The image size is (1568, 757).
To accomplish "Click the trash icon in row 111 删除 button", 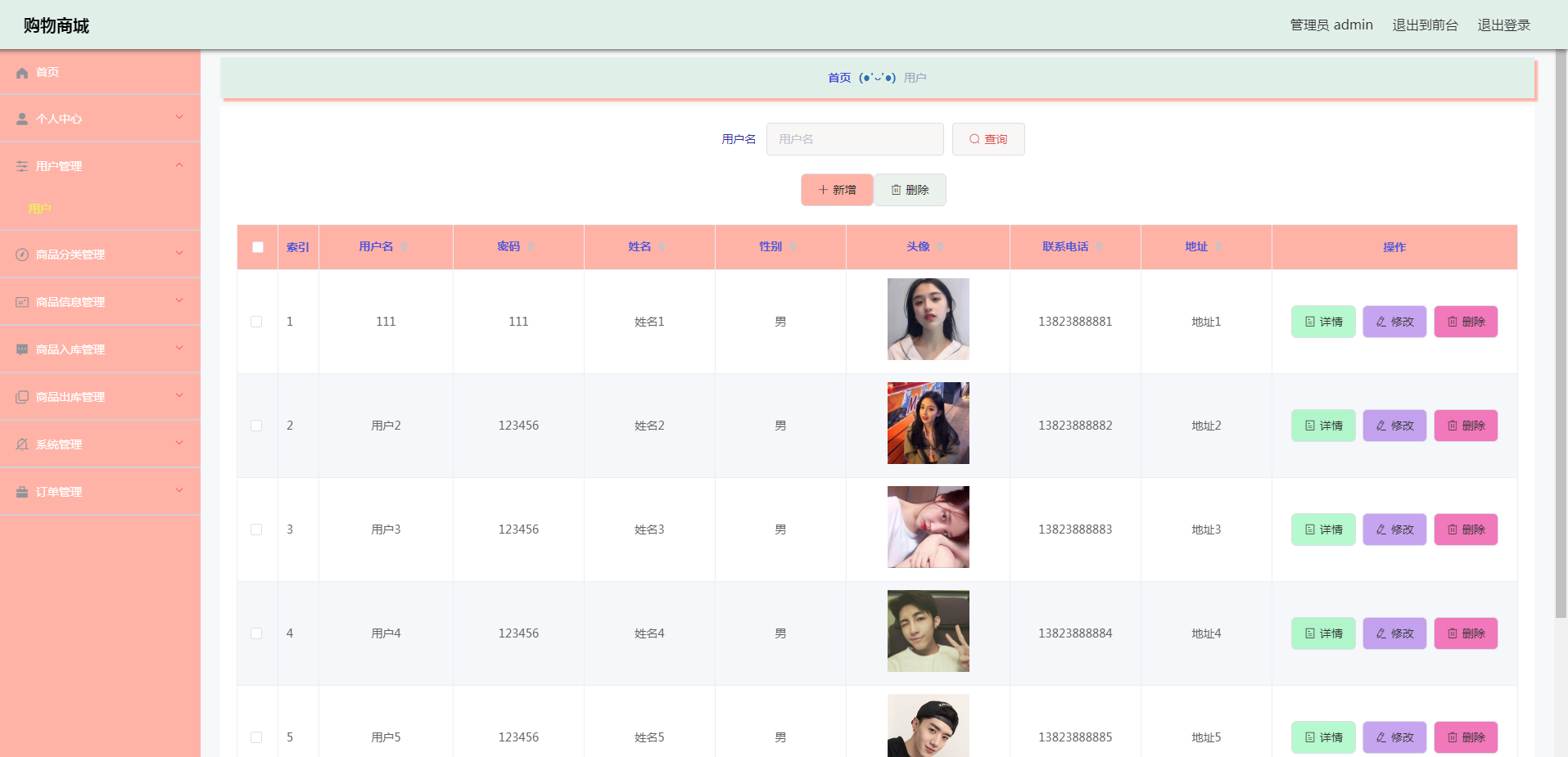I will click(x=1453, y=322).
